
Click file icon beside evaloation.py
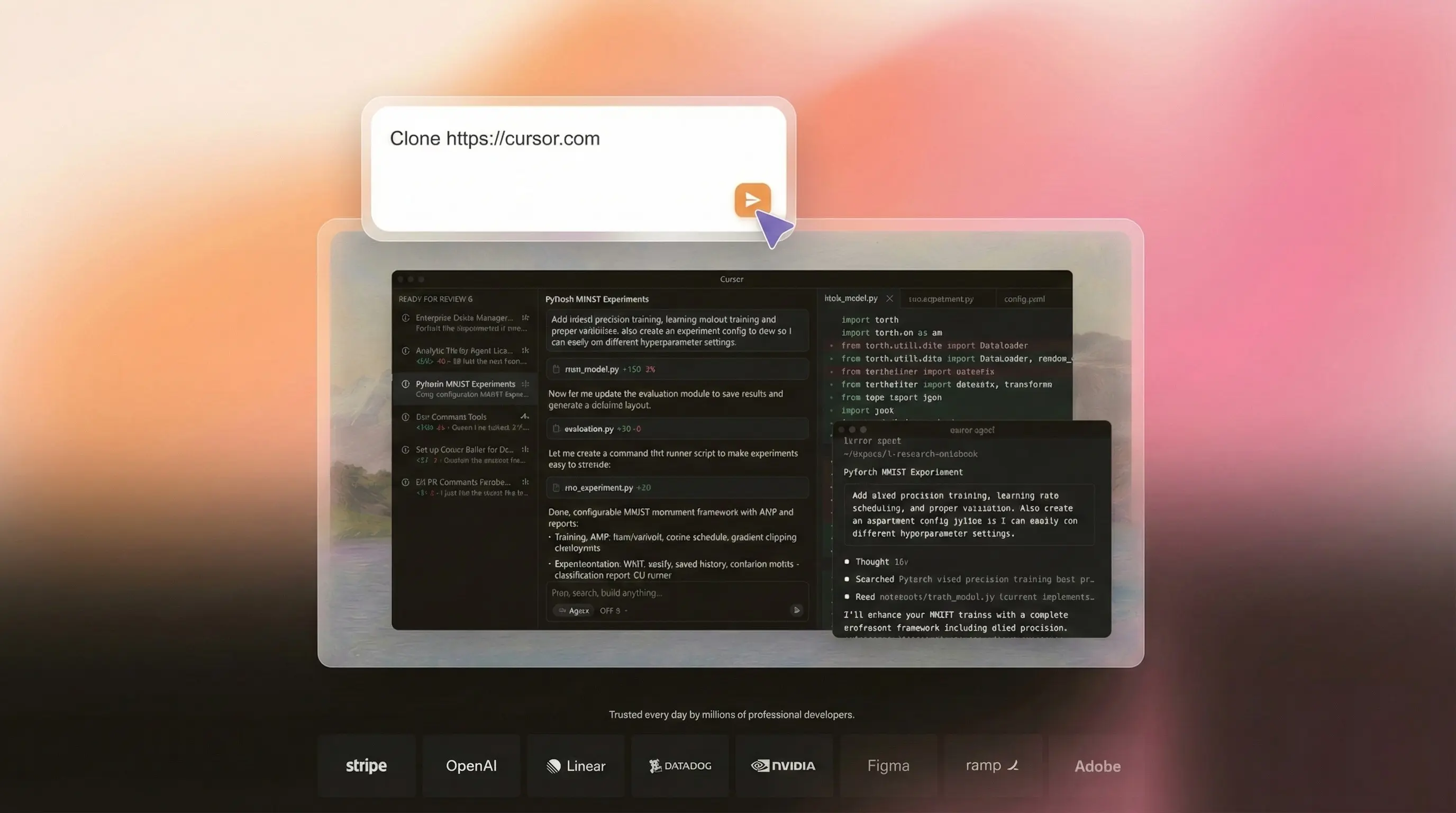click(x=556, y=429)
